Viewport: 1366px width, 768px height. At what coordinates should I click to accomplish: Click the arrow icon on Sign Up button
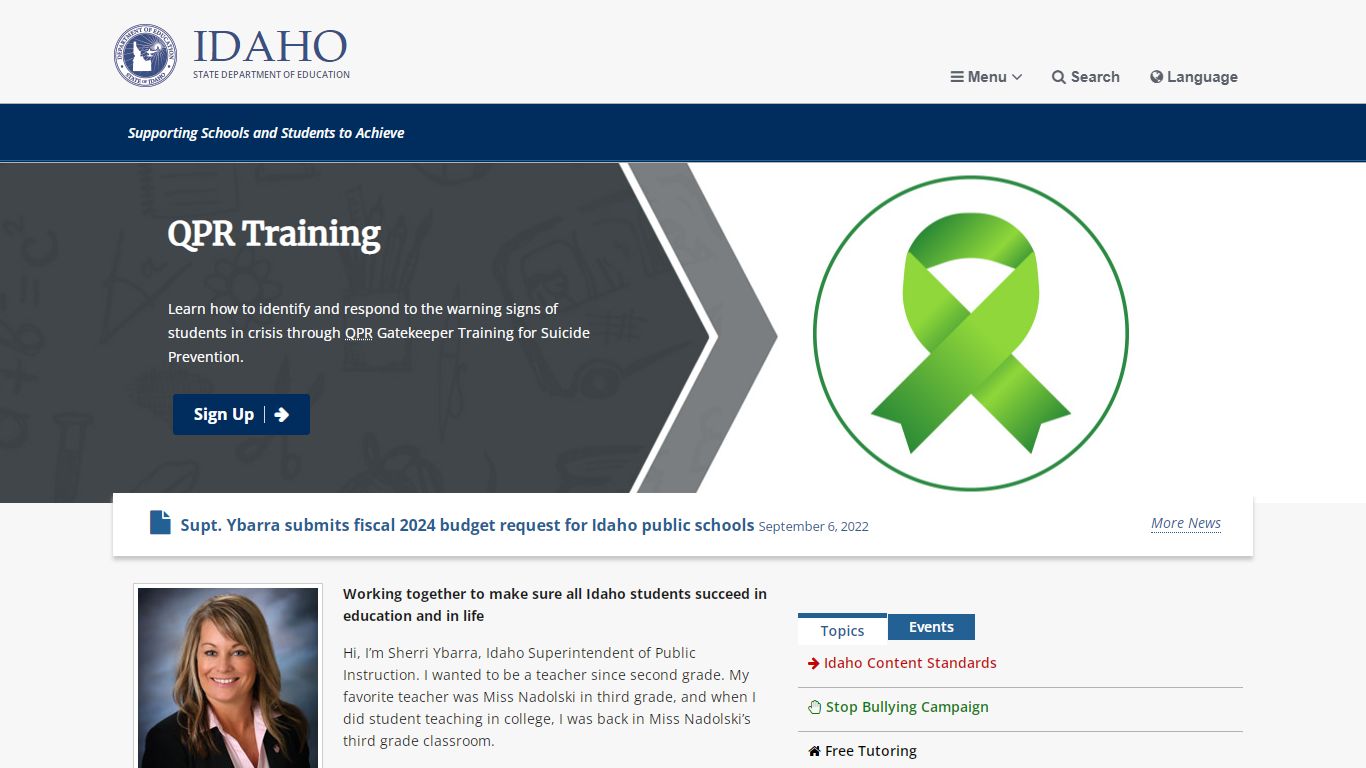click(x=282, y=414)
